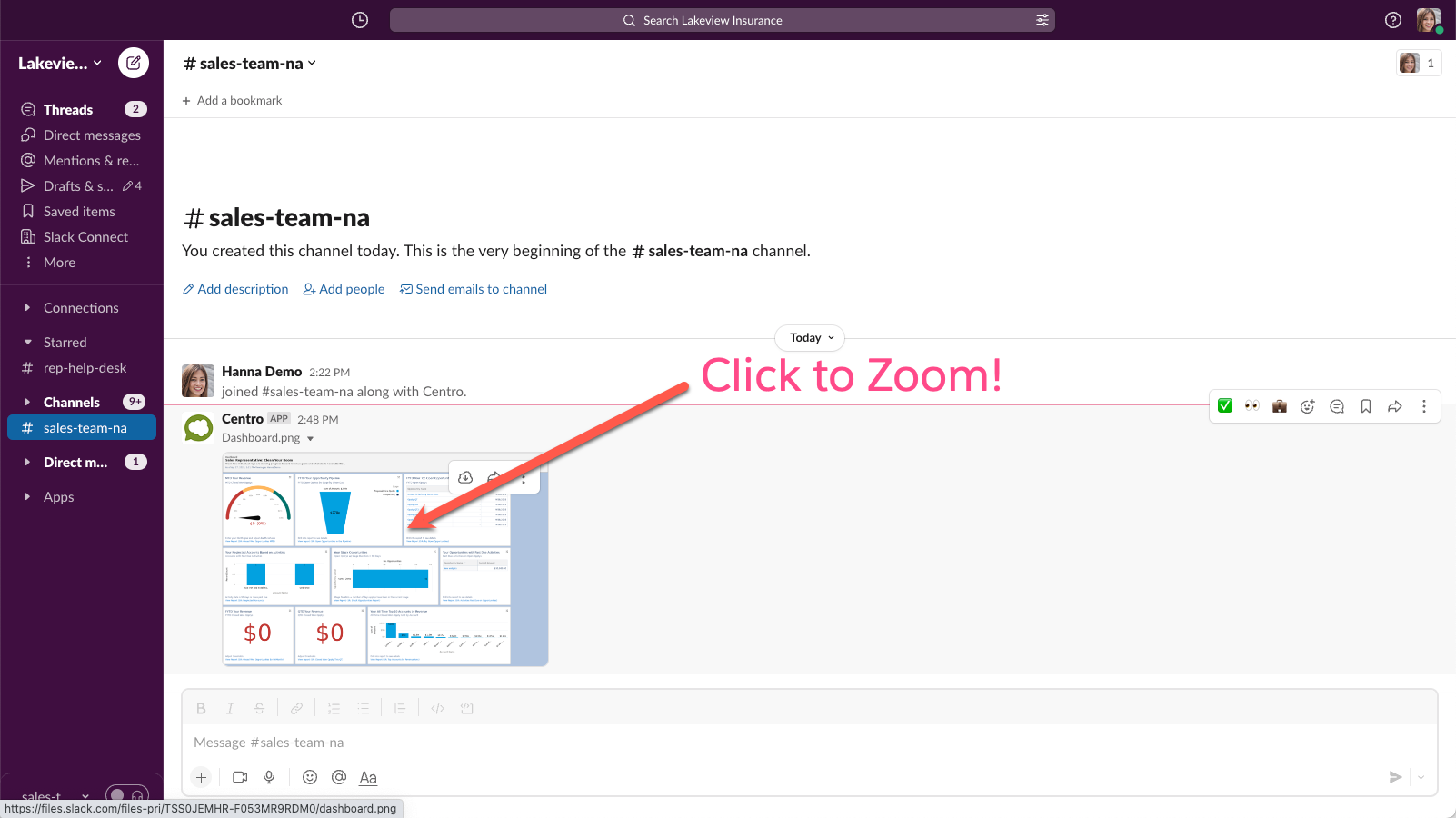This screenshot has width=1456, height=818.
Task: Save Centro message with bookmark icon
Action: (1366, 406)
